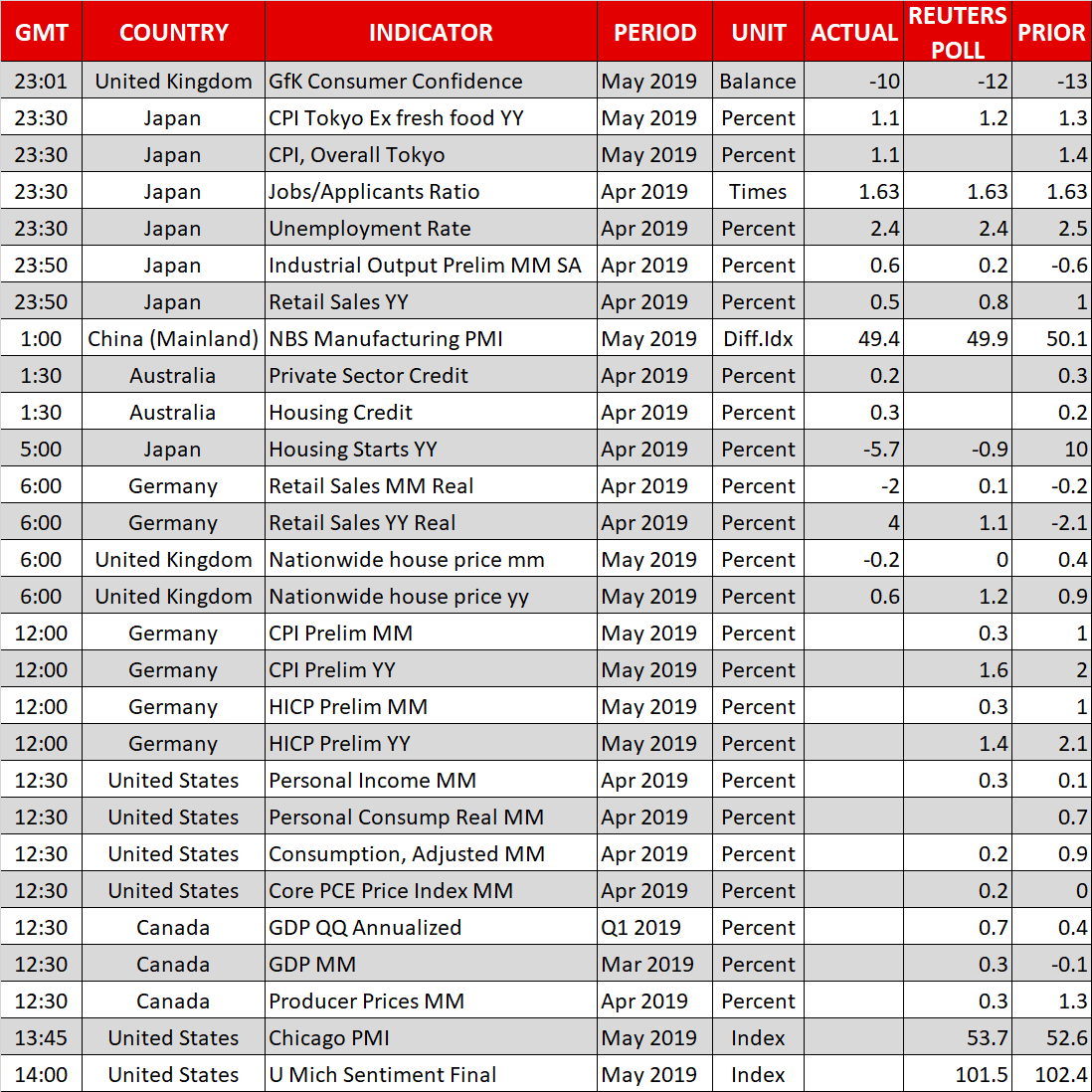This screenshot has height=1092, width=1092.
Task: Select the Nationwide house price yy cell
Action: (x=431, y=596)
